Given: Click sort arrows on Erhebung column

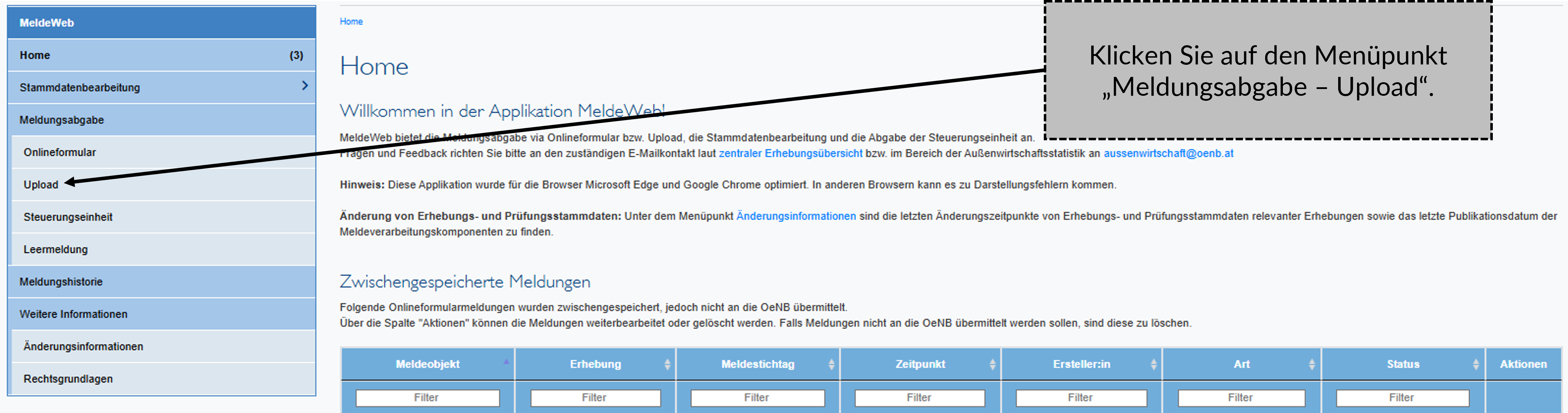Looking at the screenshot, I should tap(667, 364).
